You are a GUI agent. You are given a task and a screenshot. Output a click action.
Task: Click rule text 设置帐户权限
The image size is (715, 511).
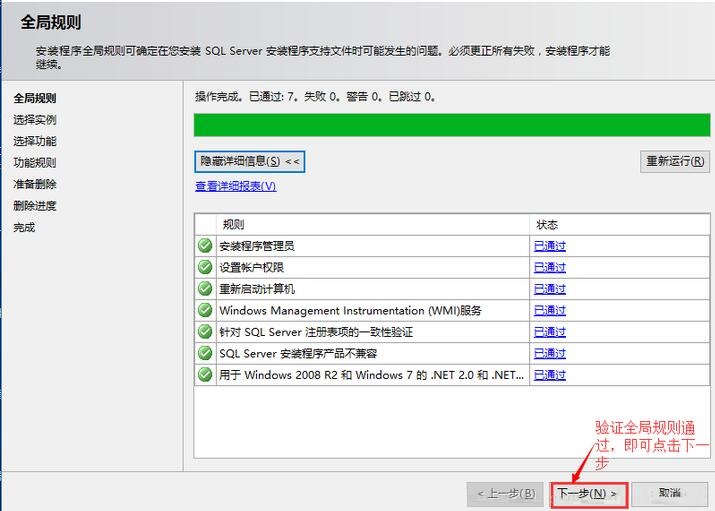(x=251, y=268)
